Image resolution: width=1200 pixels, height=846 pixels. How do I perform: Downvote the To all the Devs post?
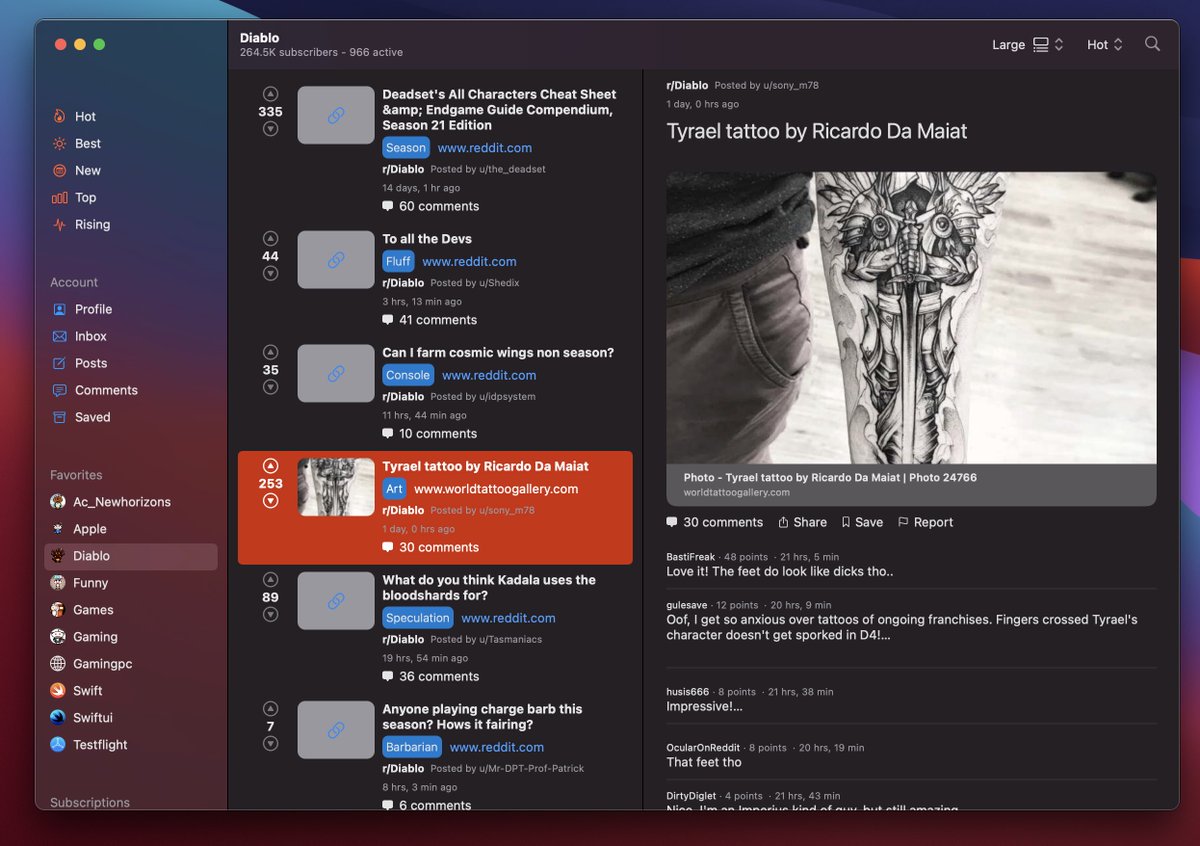[270, 273]
